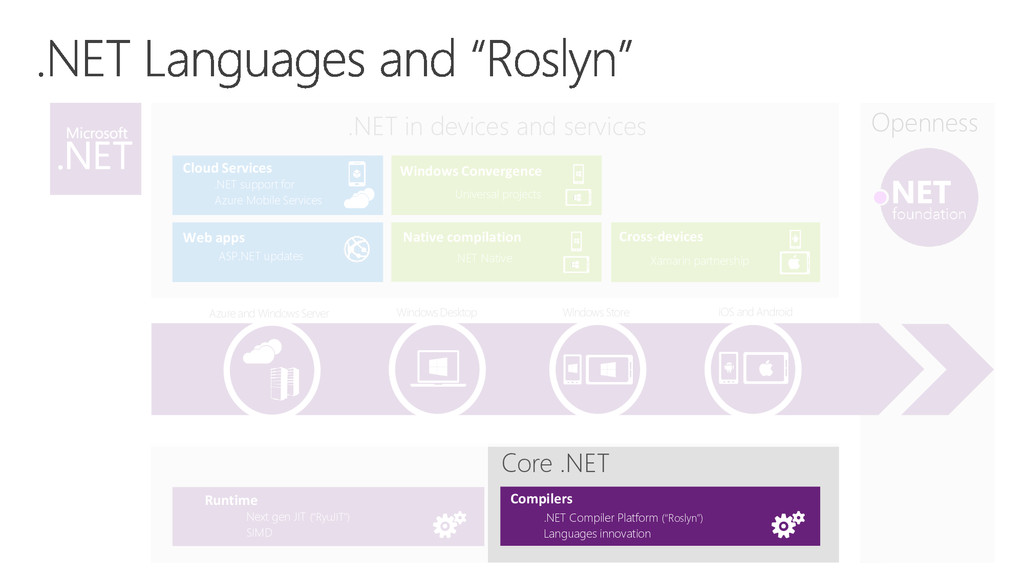This screenshot has height=576, width=1024.
Task: Click '.NET in devices and services' heading
Action: [x=496, y=126]
